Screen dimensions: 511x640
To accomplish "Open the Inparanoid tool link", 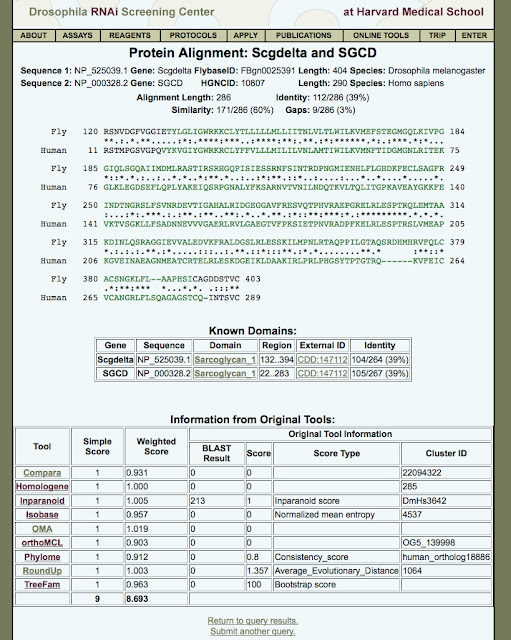I will (x=42, y=501).
